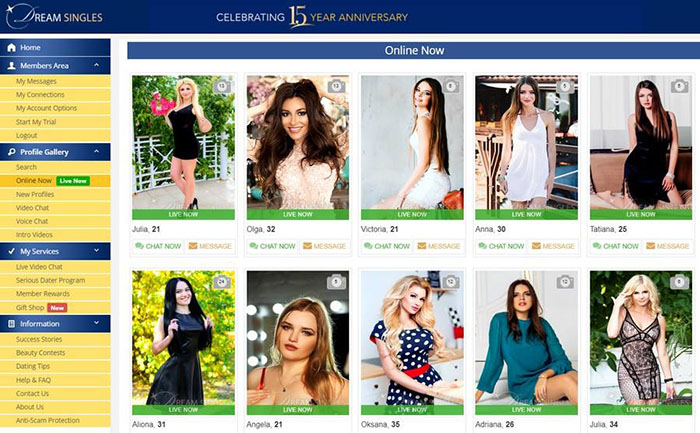Image resolution: width=700 pixels, height=433 pixels.
Task: Click Chat Now under Julia, 21
Action: coord(158,246)
